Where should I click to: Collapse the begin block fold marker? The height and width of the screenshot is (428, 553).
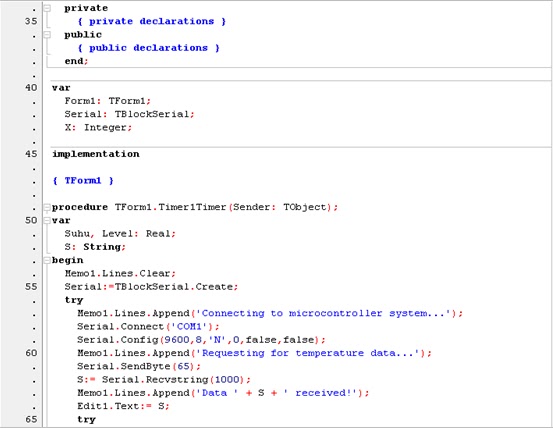pos(47,261)
